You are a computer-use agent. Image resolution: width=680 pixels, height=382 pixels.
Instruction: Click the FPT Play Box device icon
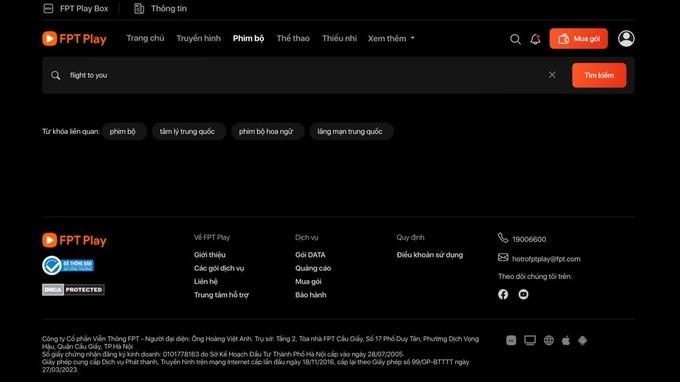click(48, 9)
